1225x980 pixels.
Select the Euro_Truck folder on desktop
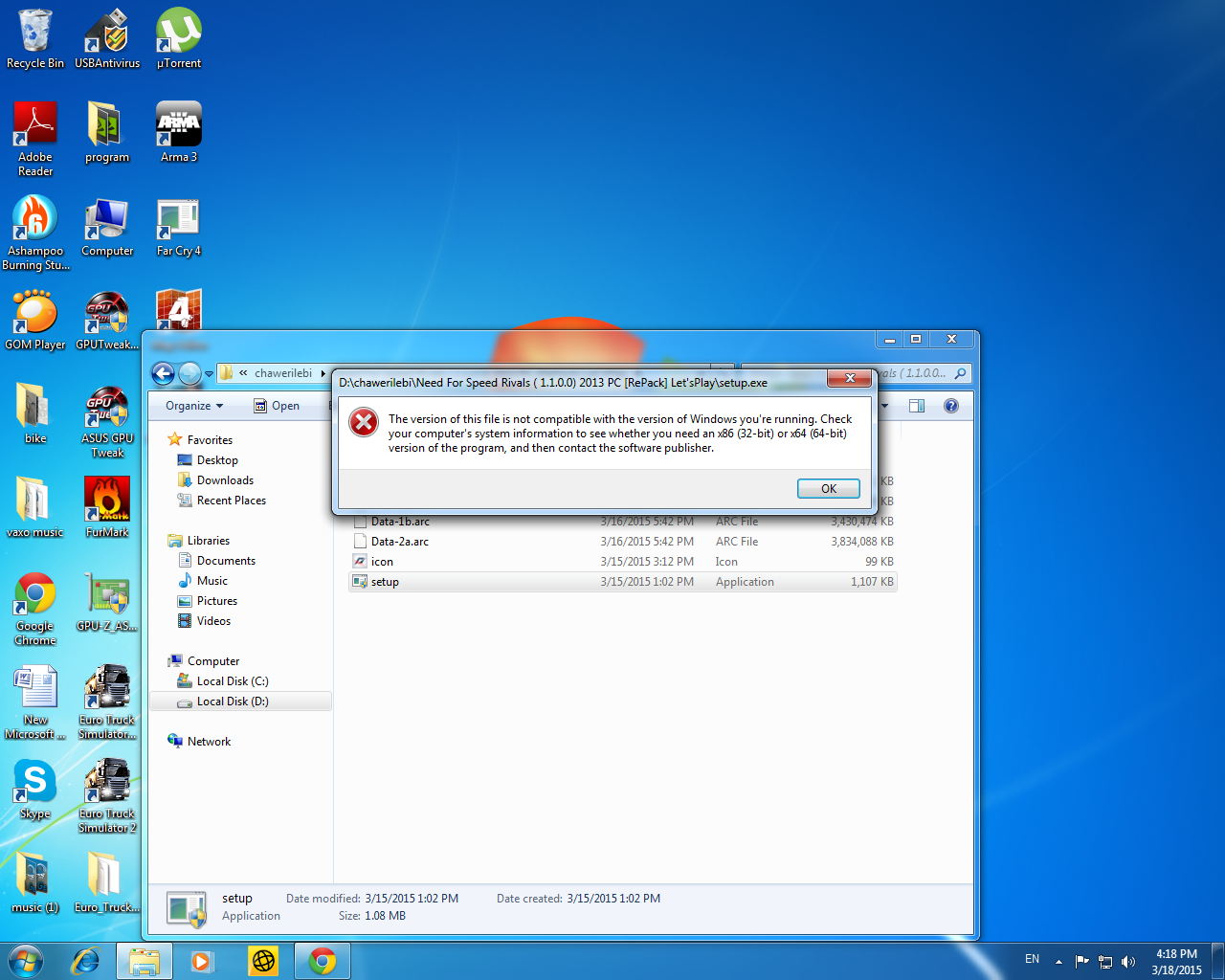[x=107, y=883]
